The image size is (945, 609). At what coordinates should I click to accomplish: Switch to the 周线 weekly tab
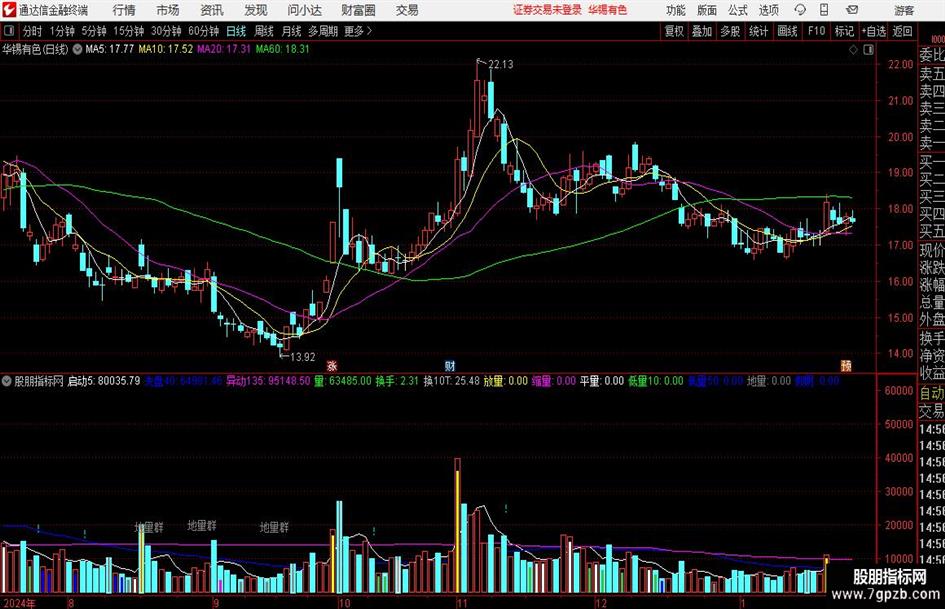point(264,31)
